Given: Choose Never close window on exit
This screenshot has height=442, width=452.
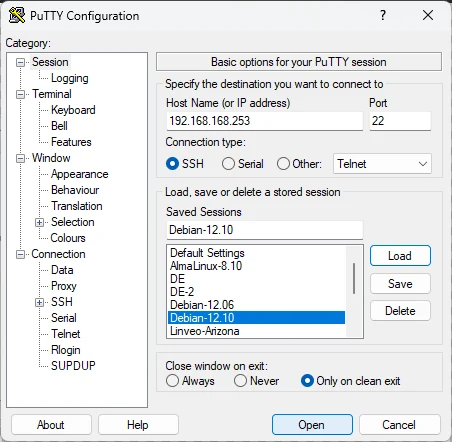Looking at the screenshot, I should 240,381.
